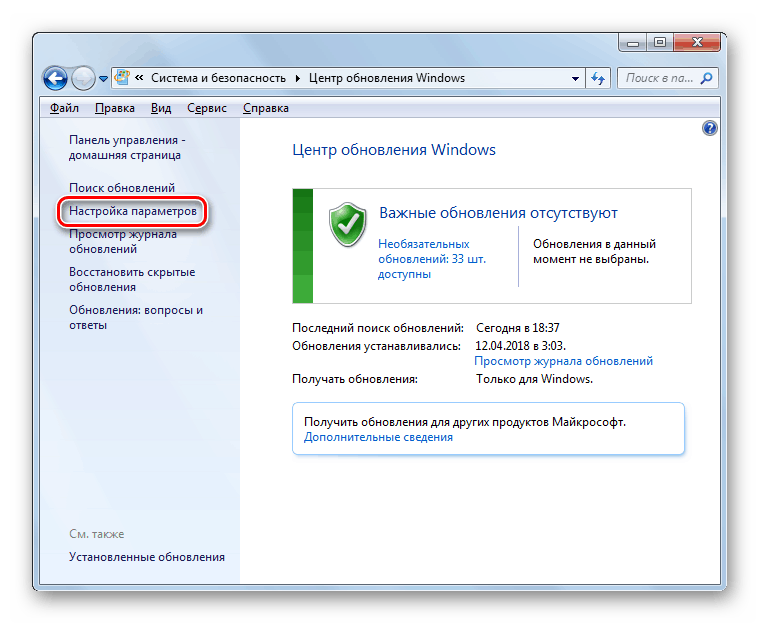The height and width of the screenshot is (624, 760).
Task: Click the Back navigation arrow
Action: (55, 78)
